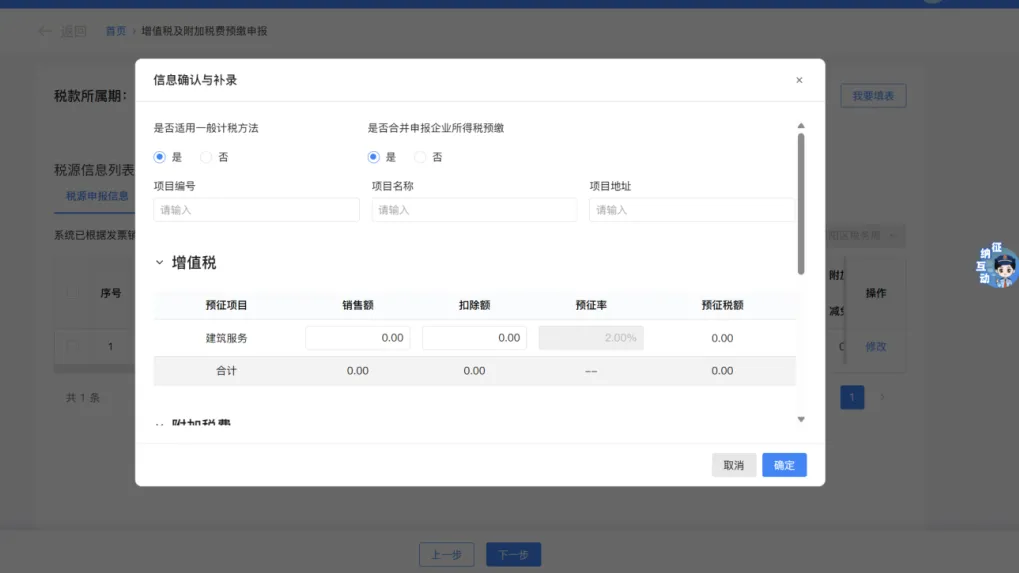The height and width of the screenshot is (573, 1019).
Task: Select 否 for 是否适用一般计税方法
Action: (x=205, y=157)
